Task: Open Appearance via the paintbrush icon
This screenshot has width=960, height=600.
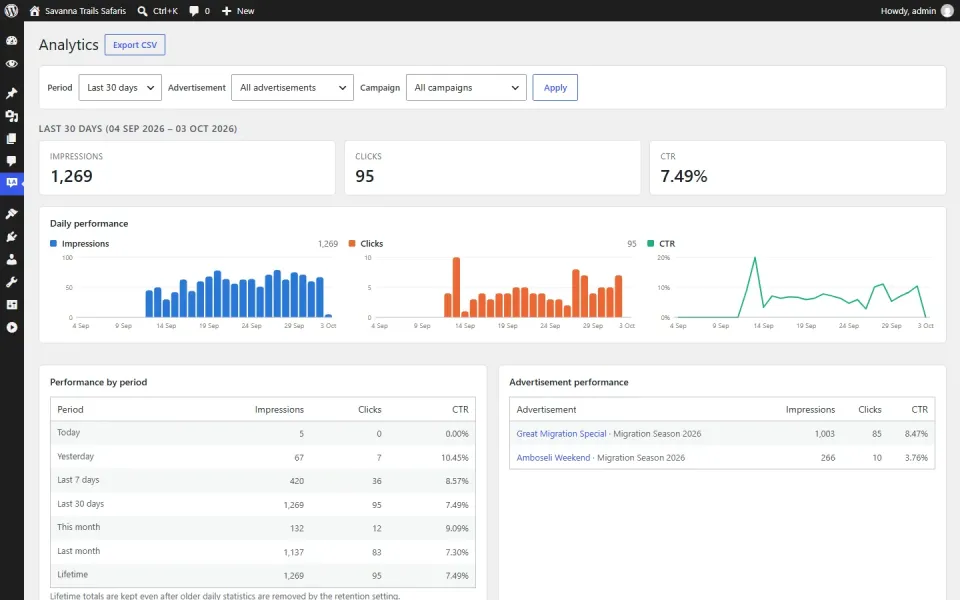Action: (12, 214)
